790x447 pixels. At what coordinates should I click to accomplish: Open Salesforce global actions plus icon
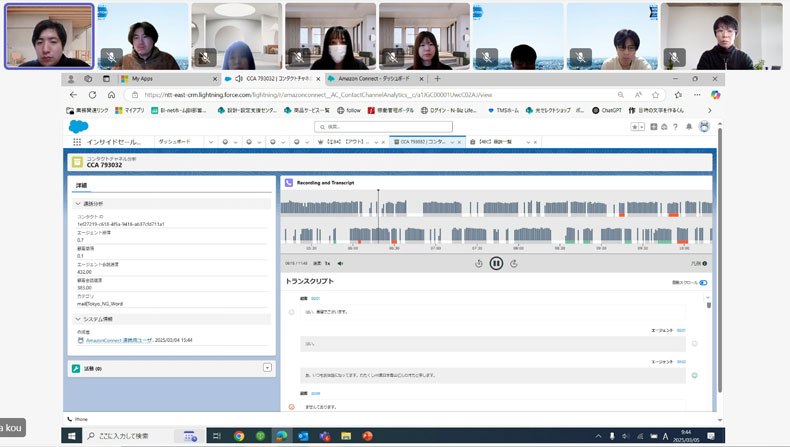click(653, 126)
